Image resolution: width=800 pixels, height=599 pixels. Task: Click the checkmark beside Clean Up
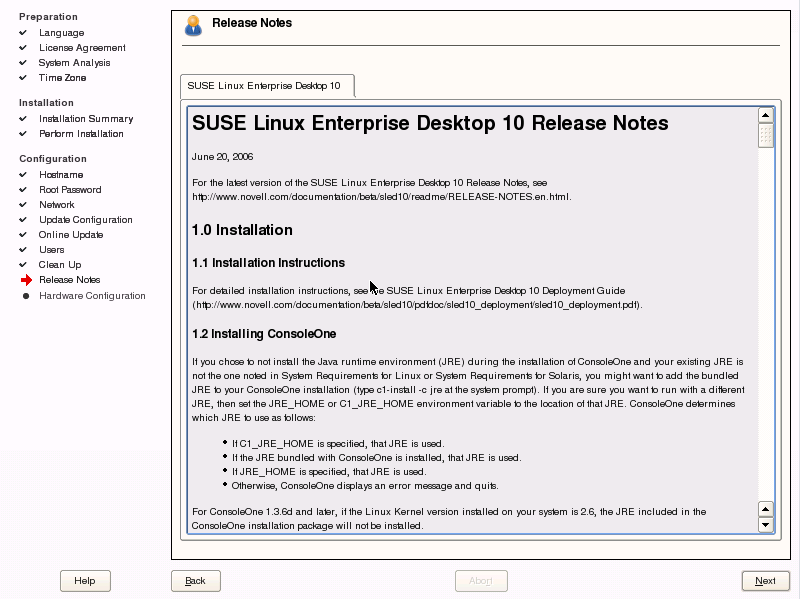(23, 264)
